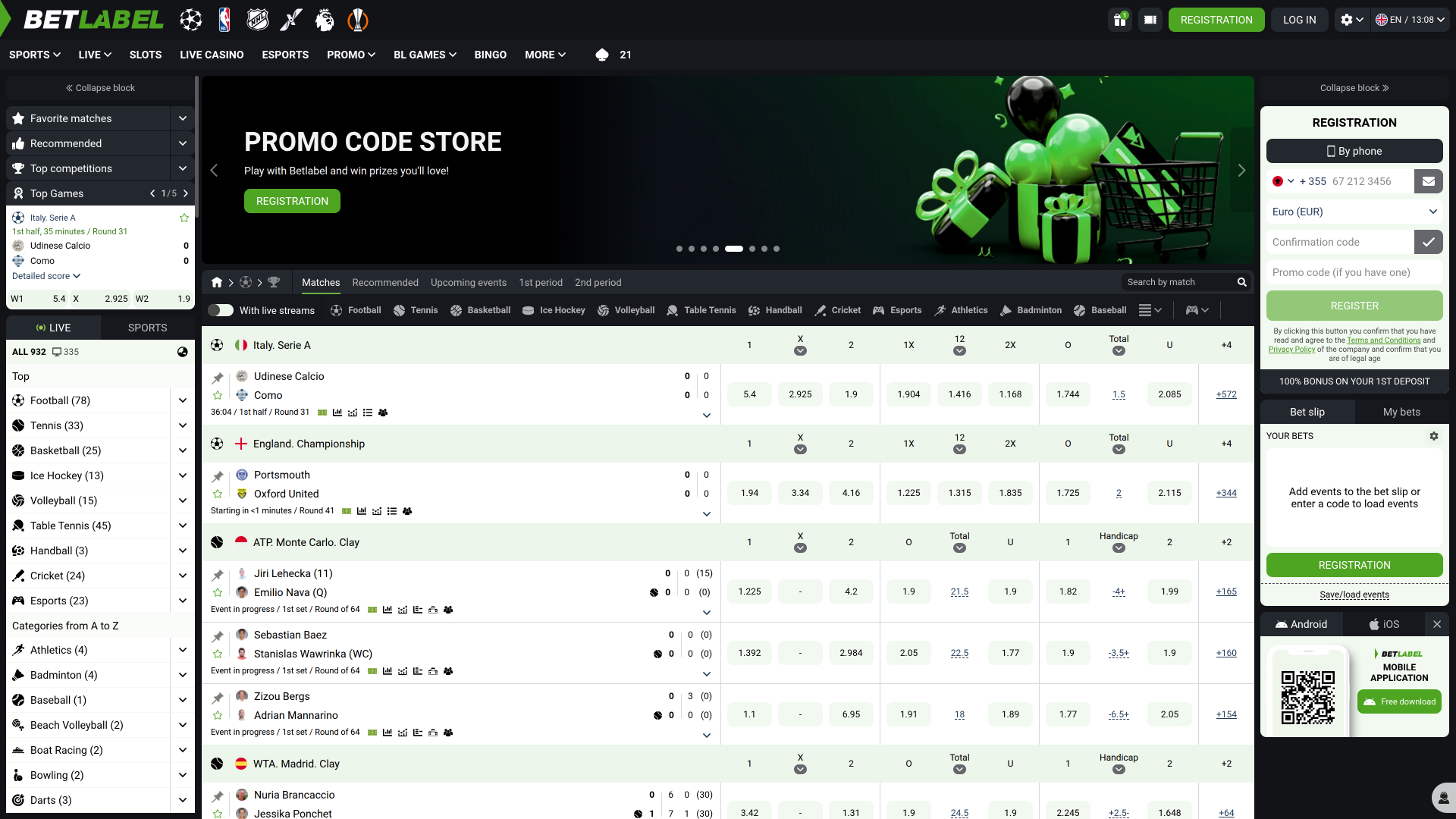Open the My bets tab
This screenshot has height=819, width=1456.
[1401, 412]
